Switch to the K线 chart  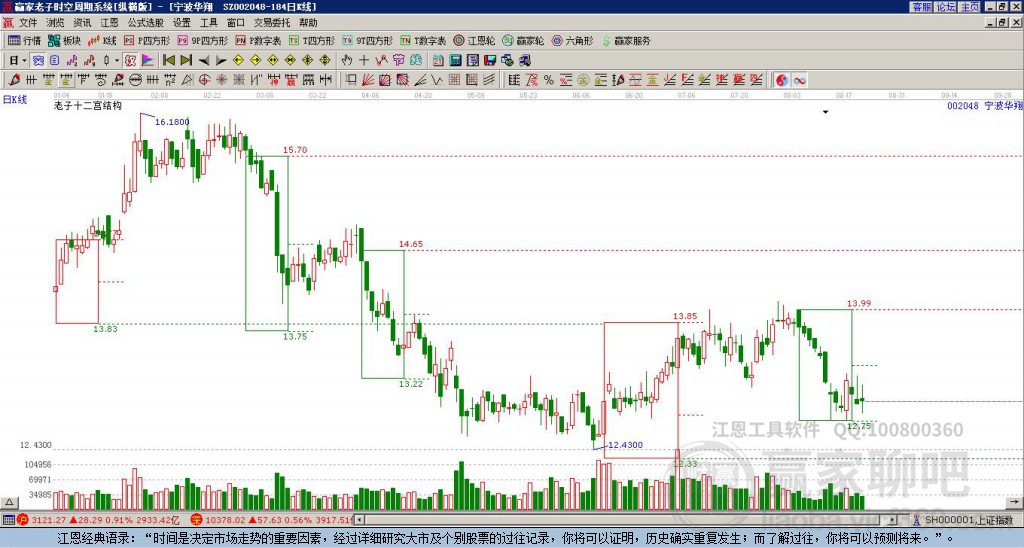[102, 40]
